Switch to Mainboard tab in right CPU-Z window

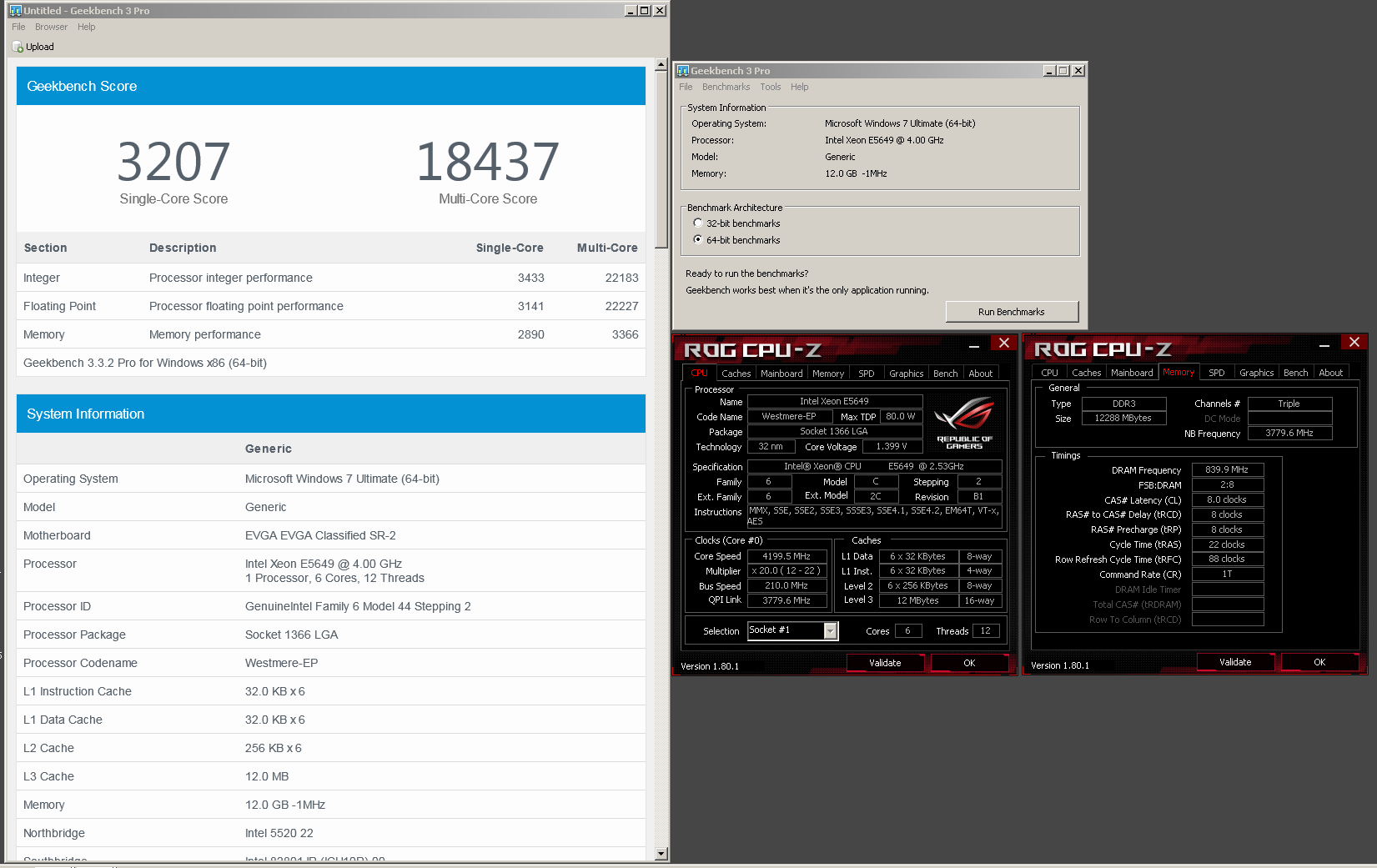point(1132,373)
